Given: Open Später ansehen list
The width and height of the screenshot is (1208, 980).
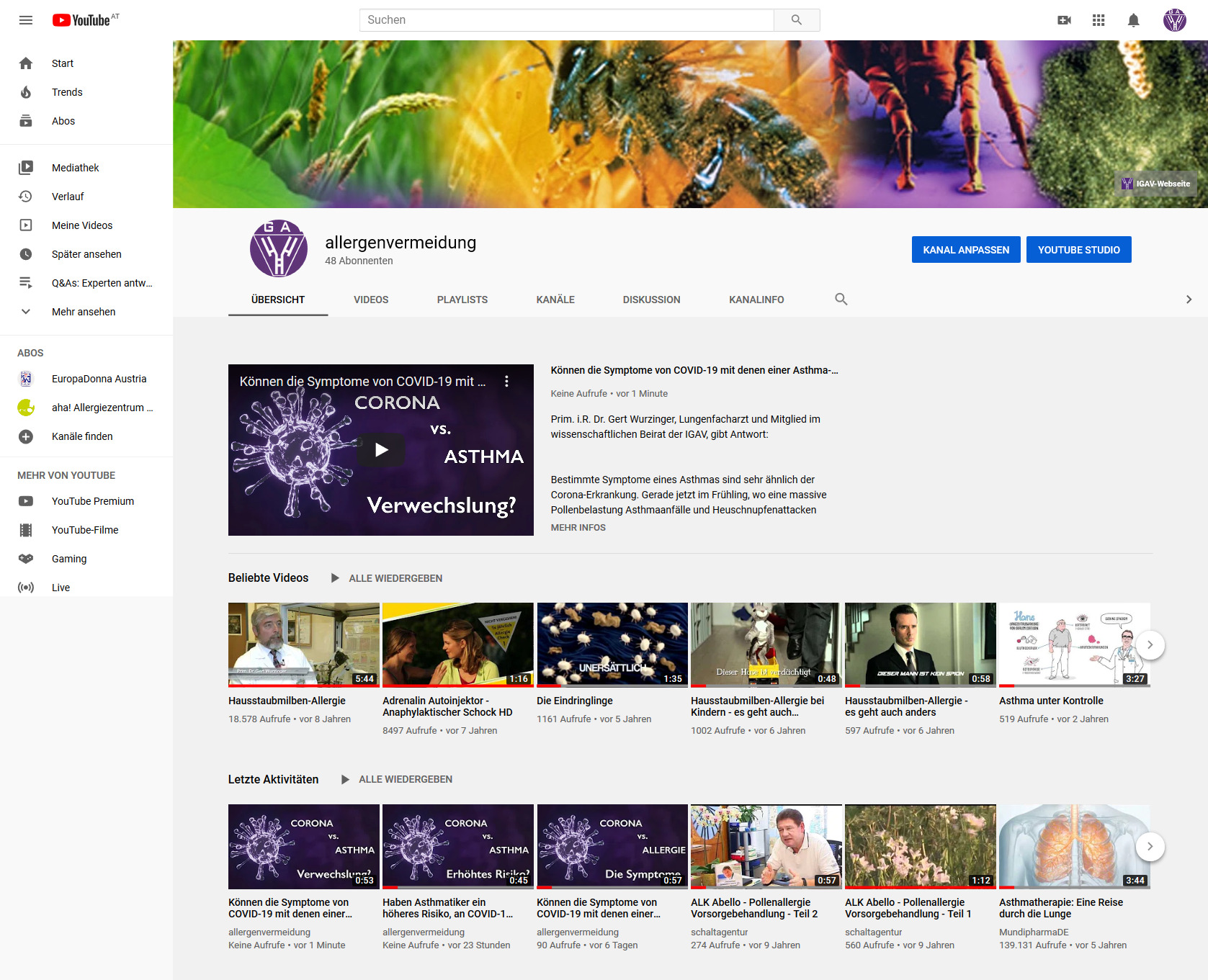Looking at the screenshot, I should (86, 254).
